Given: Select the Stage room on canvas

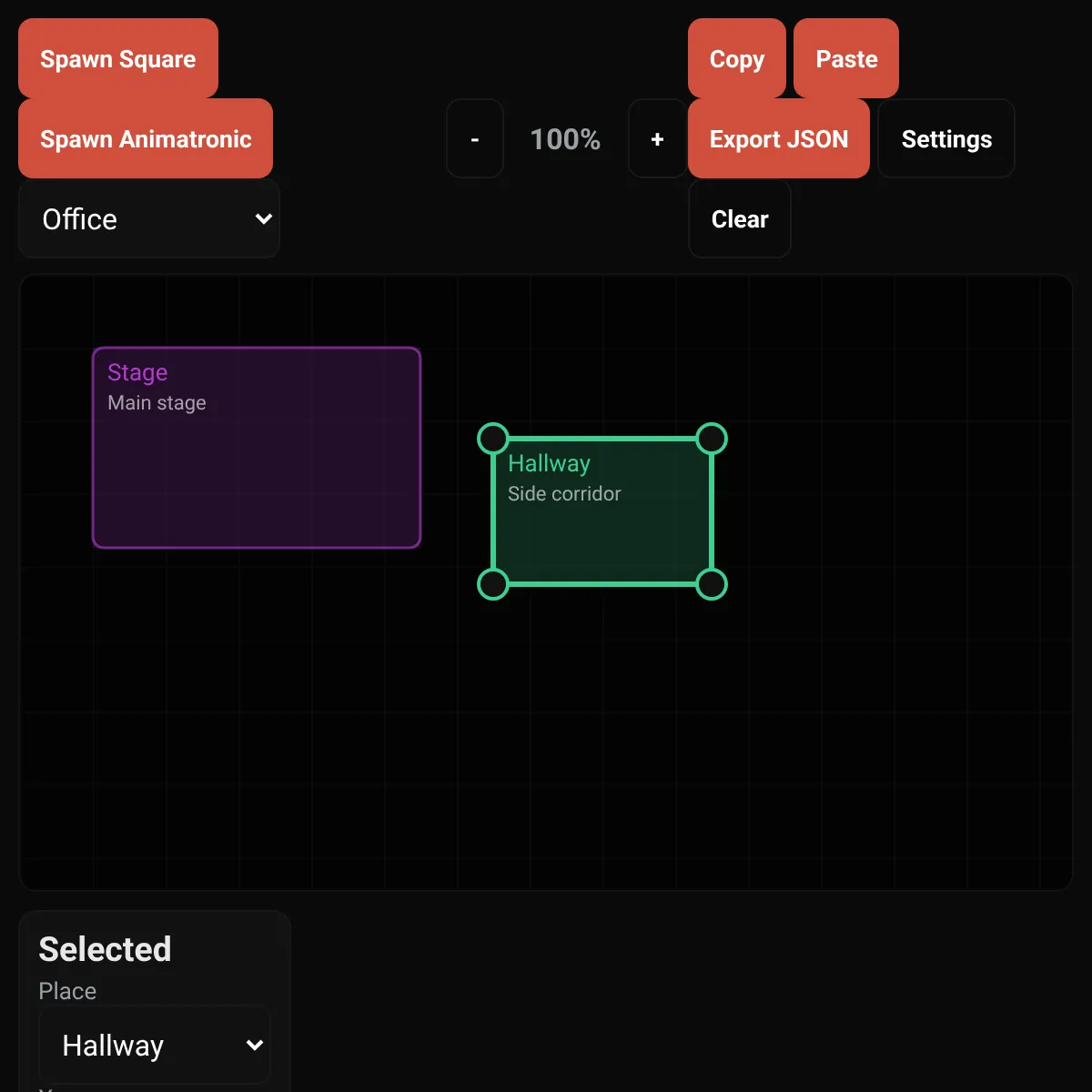Looking at the screenshot, I should click(x=257, y=448).
